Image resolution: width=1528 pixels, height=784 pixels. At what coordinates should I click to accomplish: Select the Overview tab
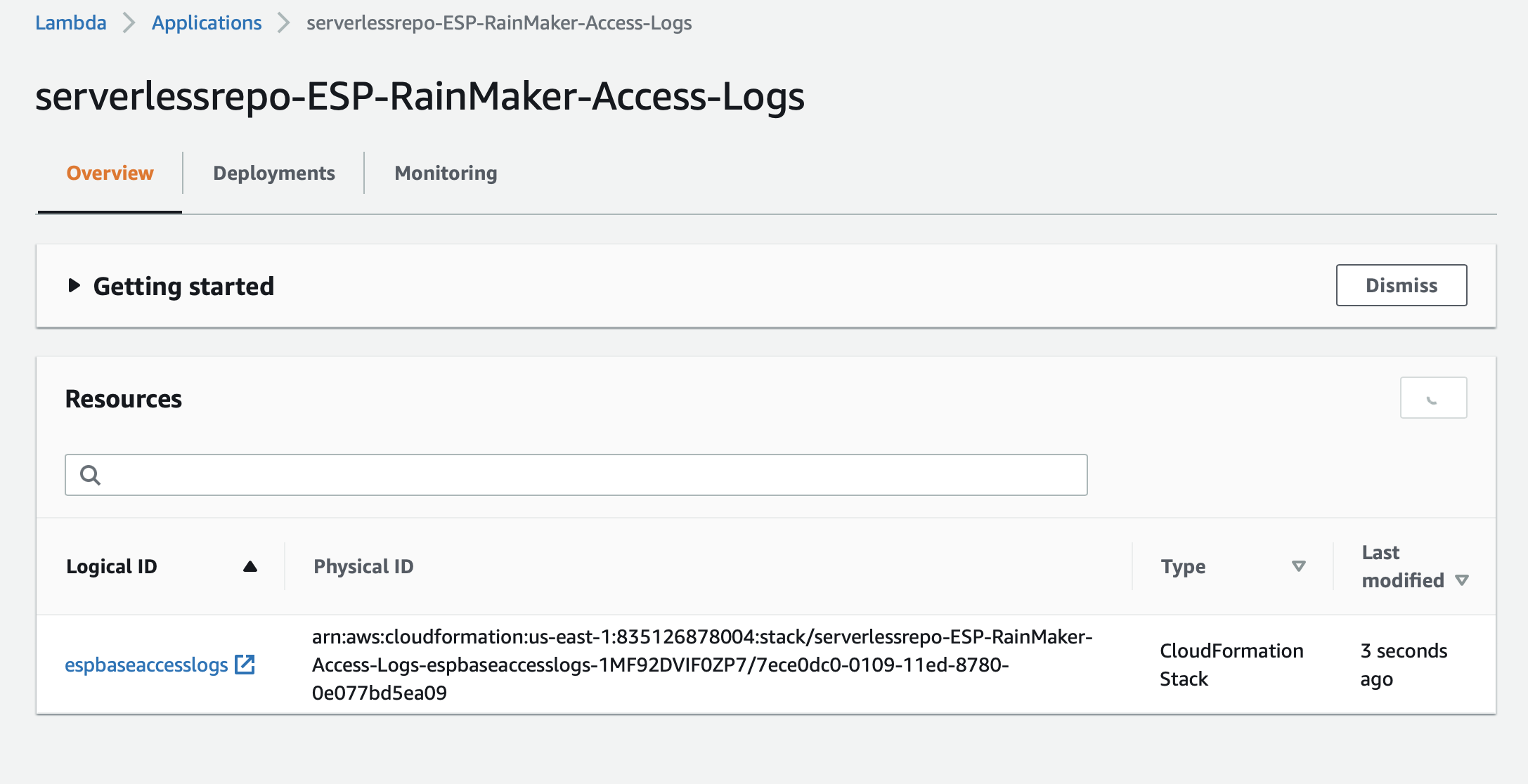pos(110,173)
